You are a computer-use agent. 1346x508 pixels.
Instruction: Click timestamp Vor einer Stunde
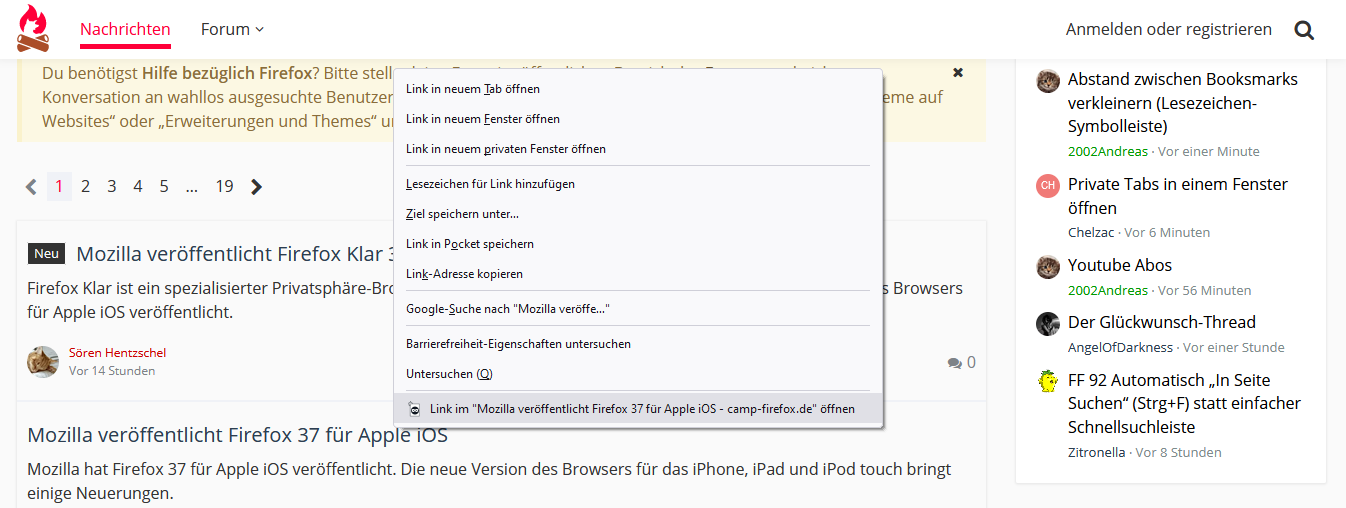(x=1234, y=347)
